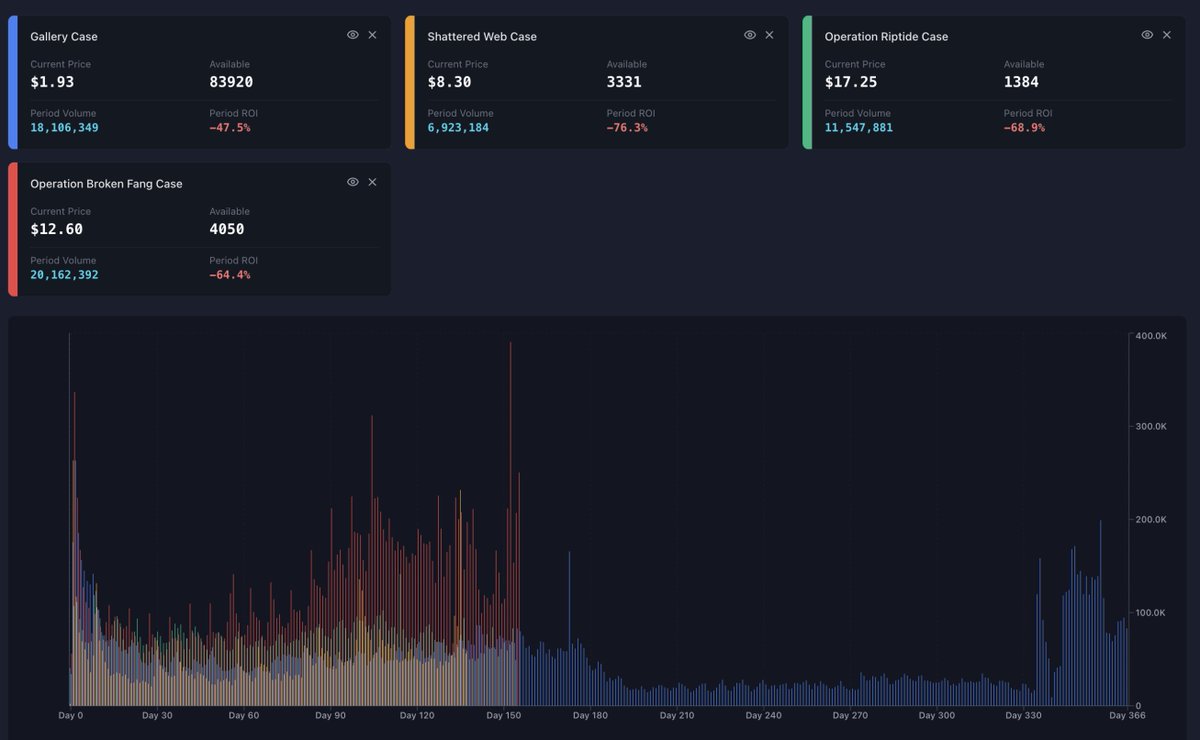
Task: Remove the Shattered Web Case card
Action: click(x=770, y=35)
